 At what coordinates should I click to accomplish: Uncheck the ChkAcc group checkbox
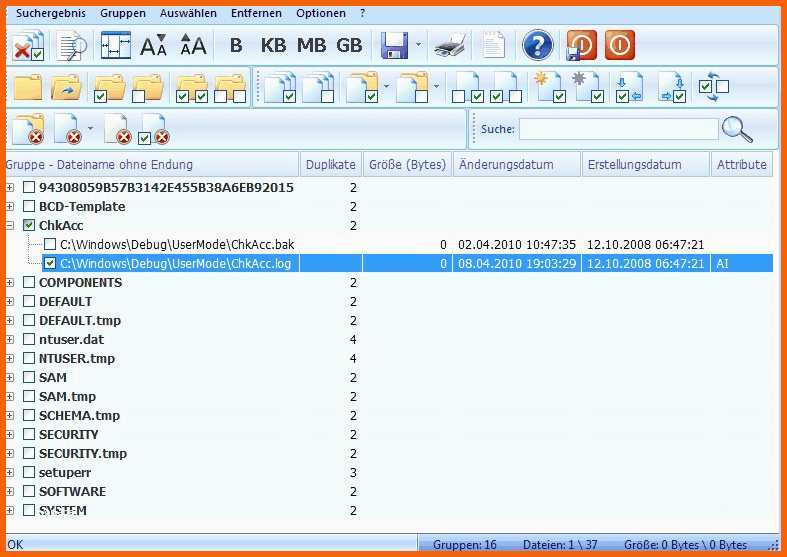(x=29, y=225)
